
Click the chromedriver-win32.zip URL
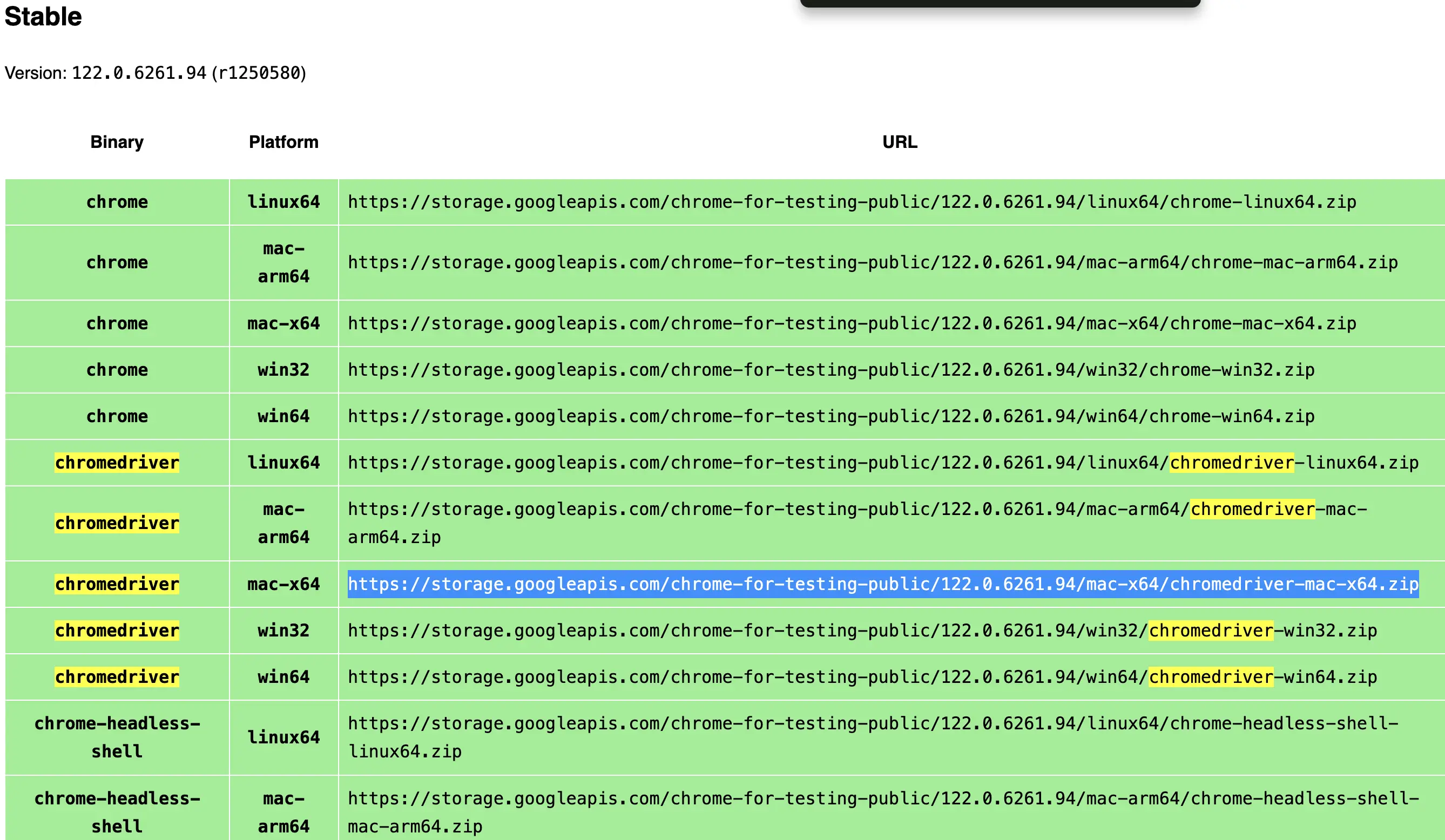862,631
